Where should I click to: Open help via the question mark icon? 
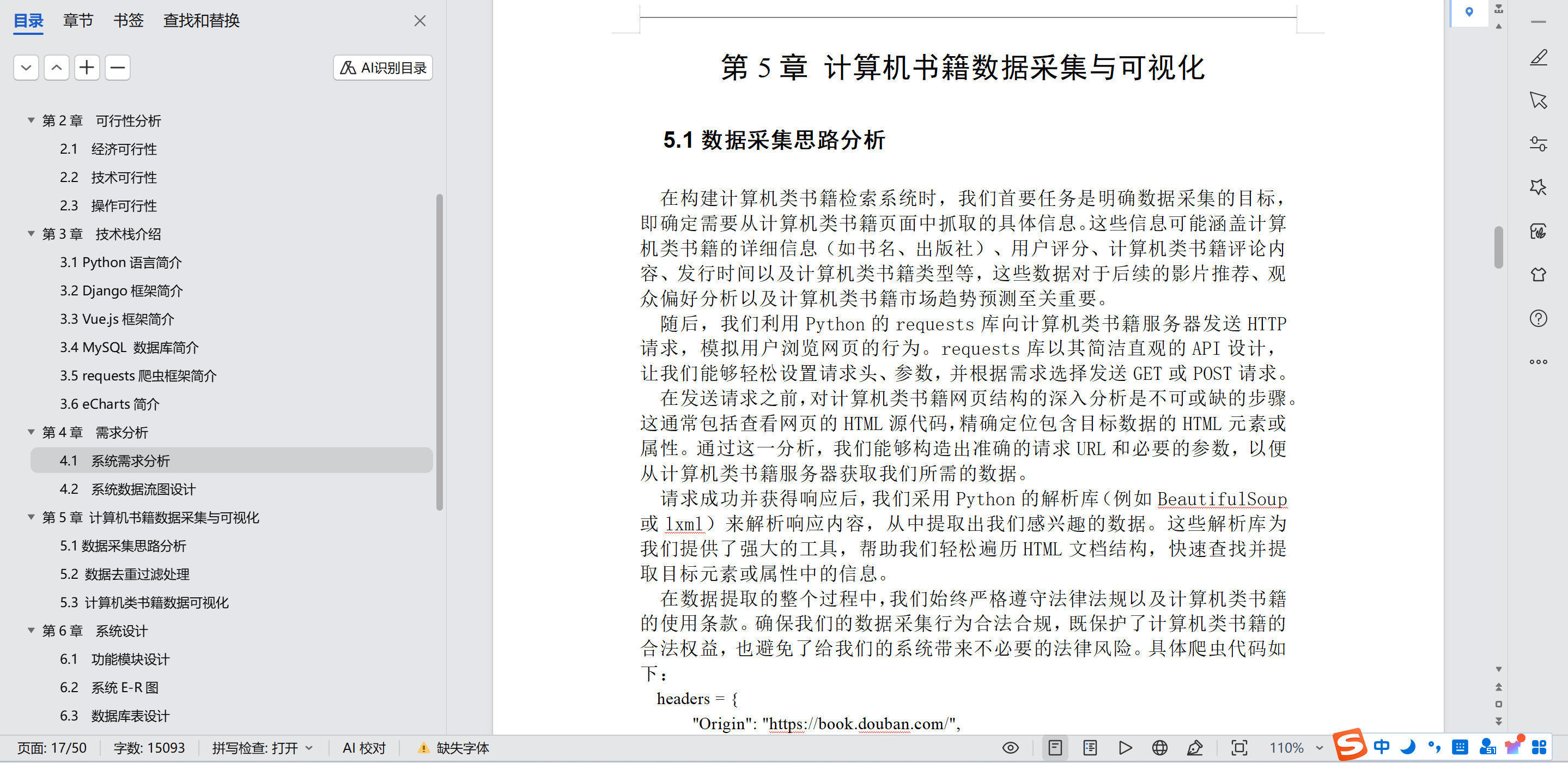(1538, 318)
